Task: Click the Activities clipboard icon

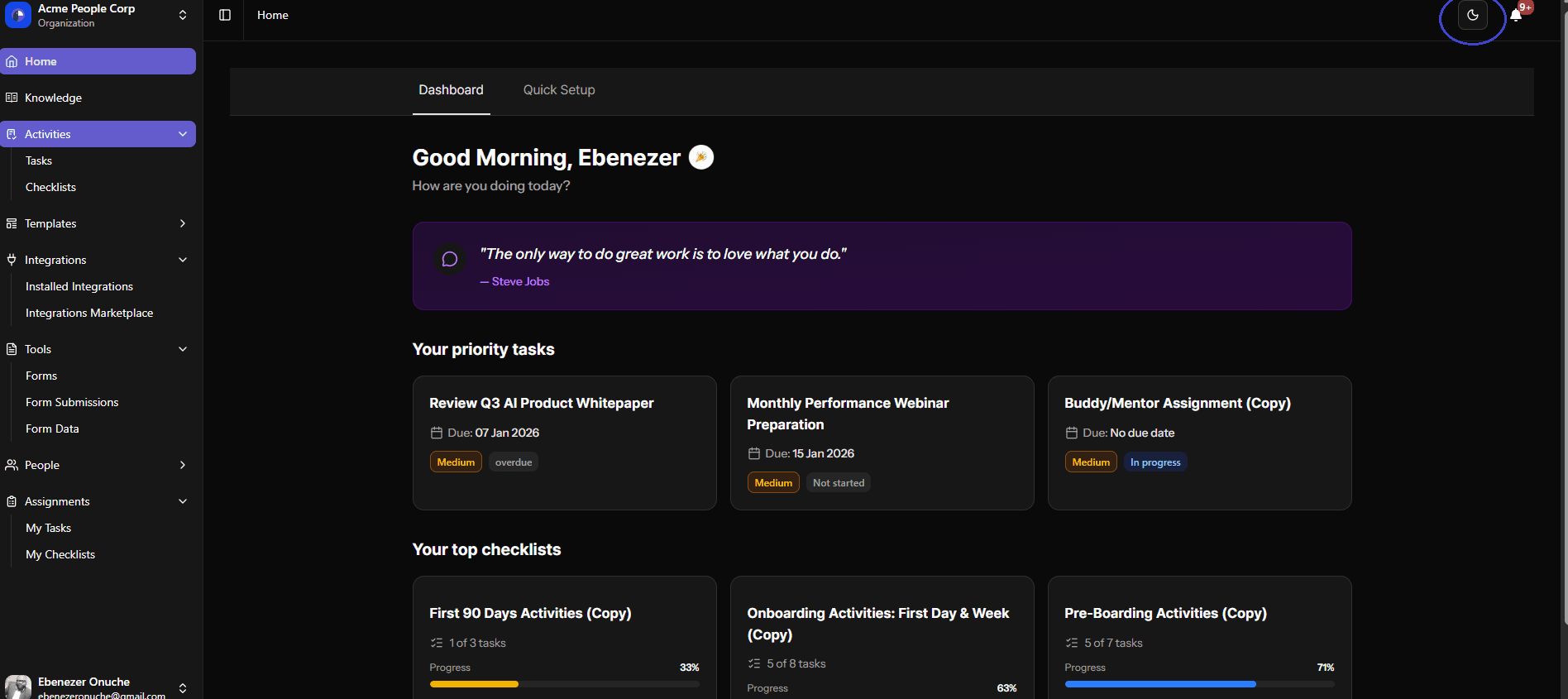Action: pyautogui.click(x=12, y=134)
